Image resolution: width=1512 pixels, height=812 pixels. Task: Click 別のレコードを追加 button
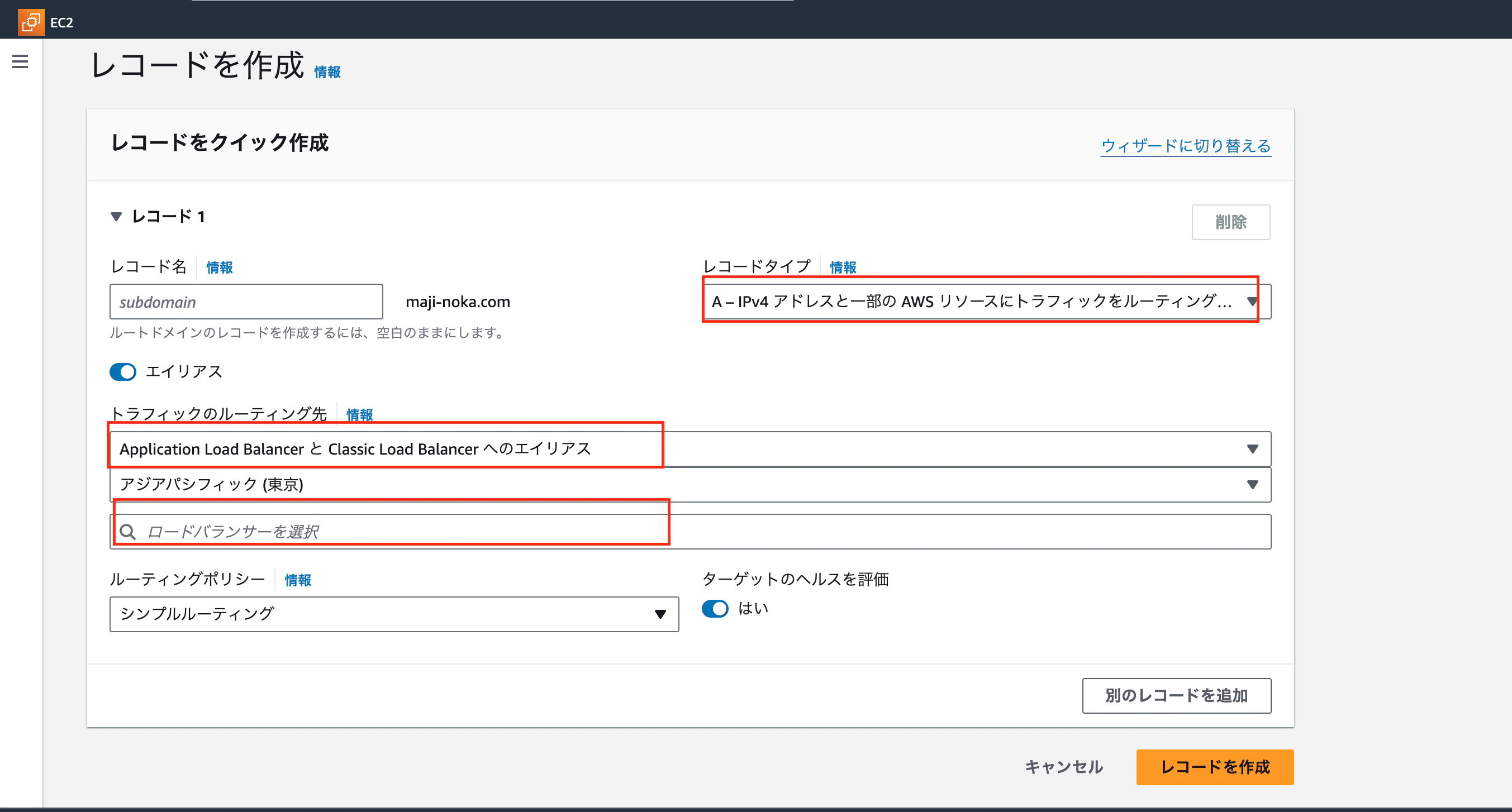[1177, 696]
